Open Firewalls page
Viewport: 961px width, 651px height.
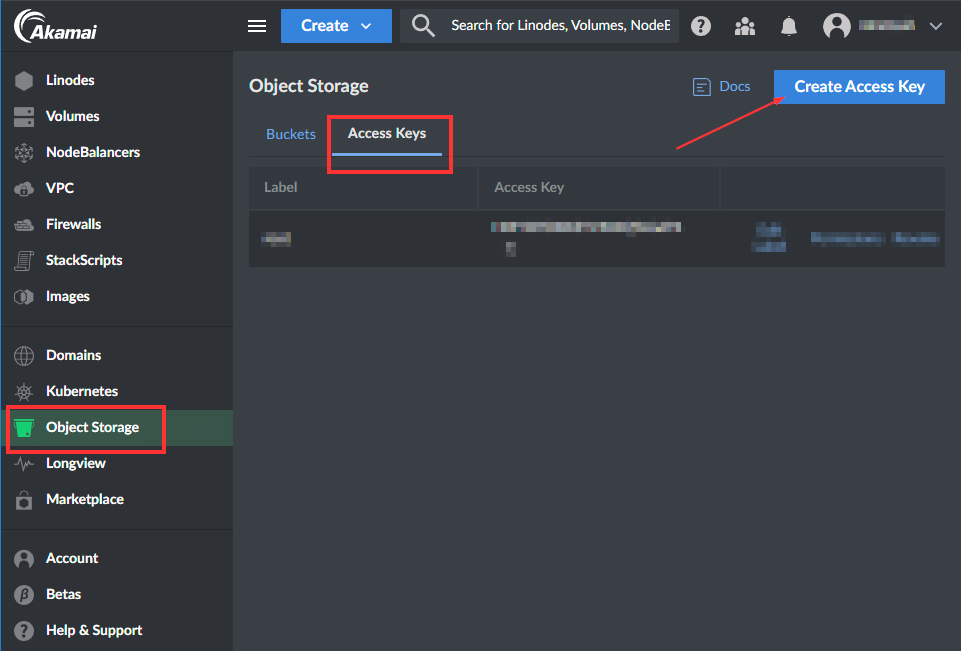[73, 224]
